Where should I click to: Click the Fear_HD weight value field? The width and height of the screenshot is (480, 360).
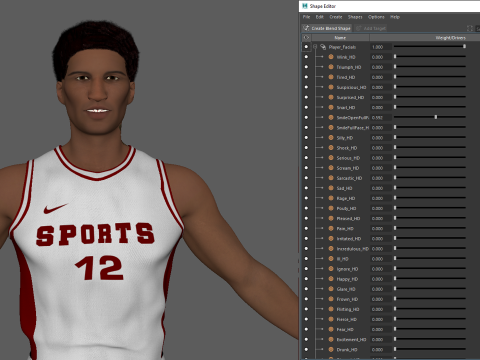[380, 329]
